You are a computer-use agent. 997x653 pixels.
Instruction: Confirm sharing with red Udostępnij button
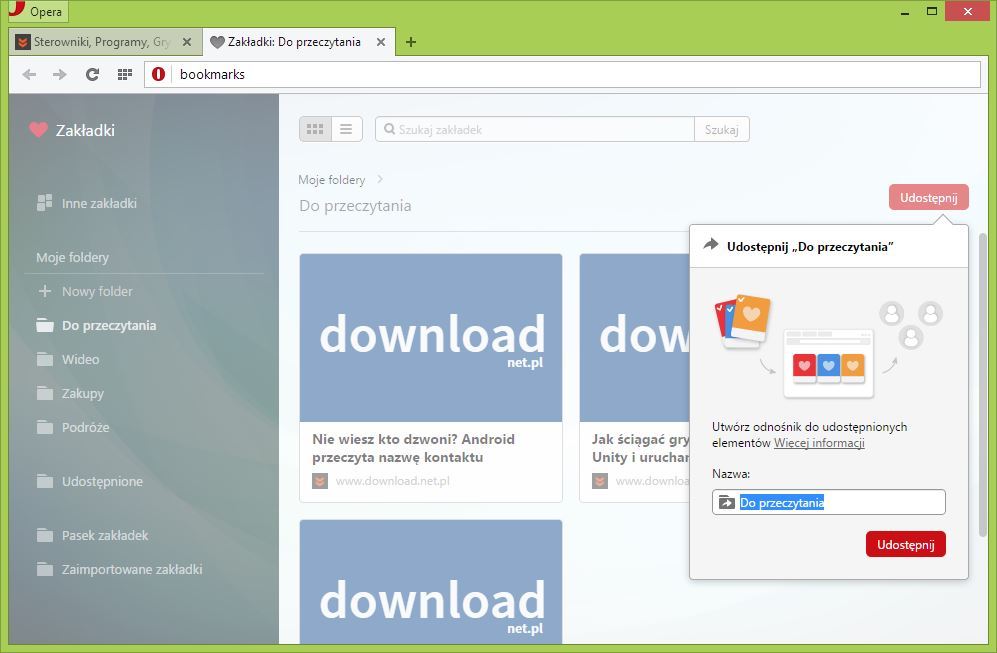[905, 544]
